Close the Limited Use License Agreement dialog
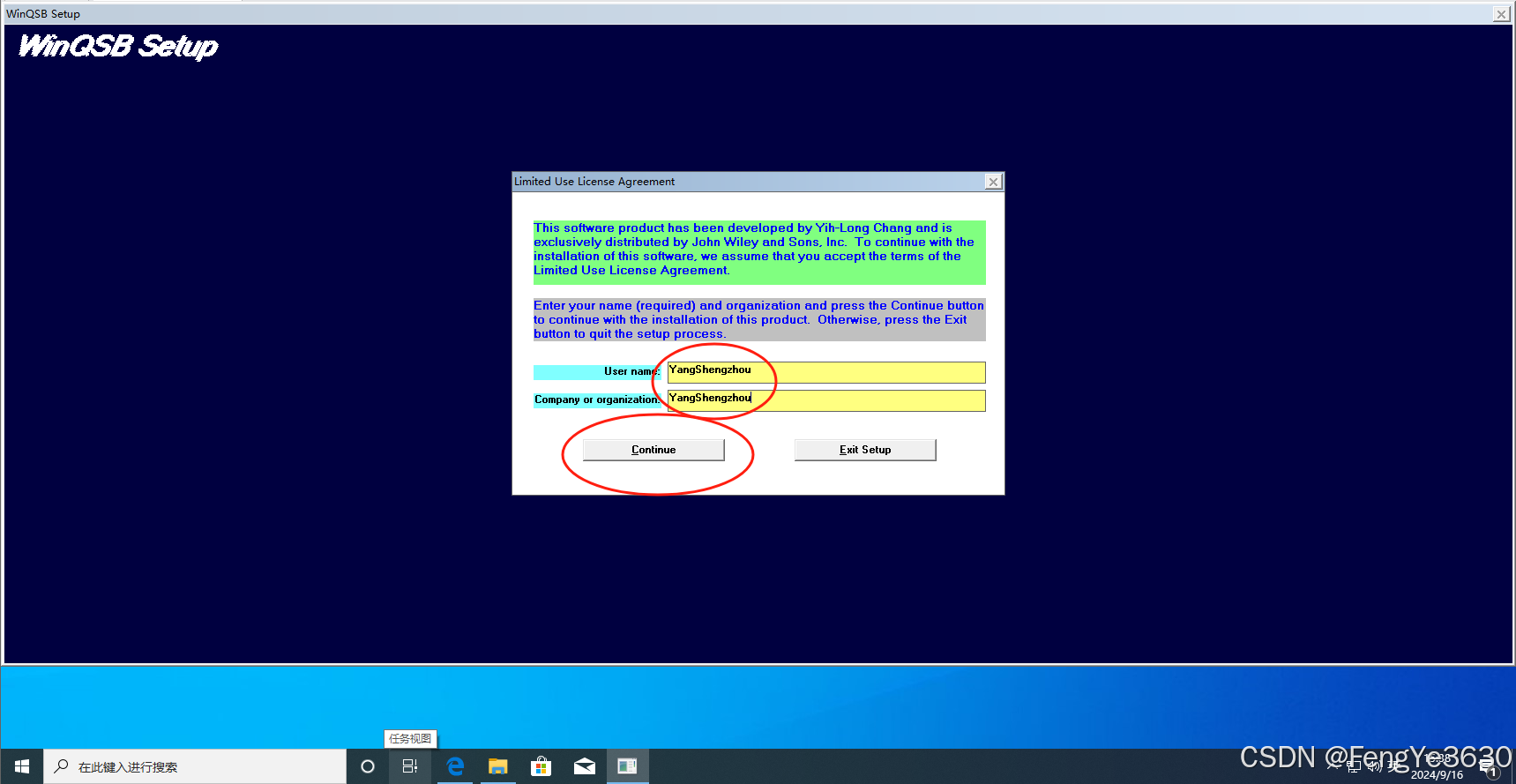Screen dimensions: 1516x784 994,182
